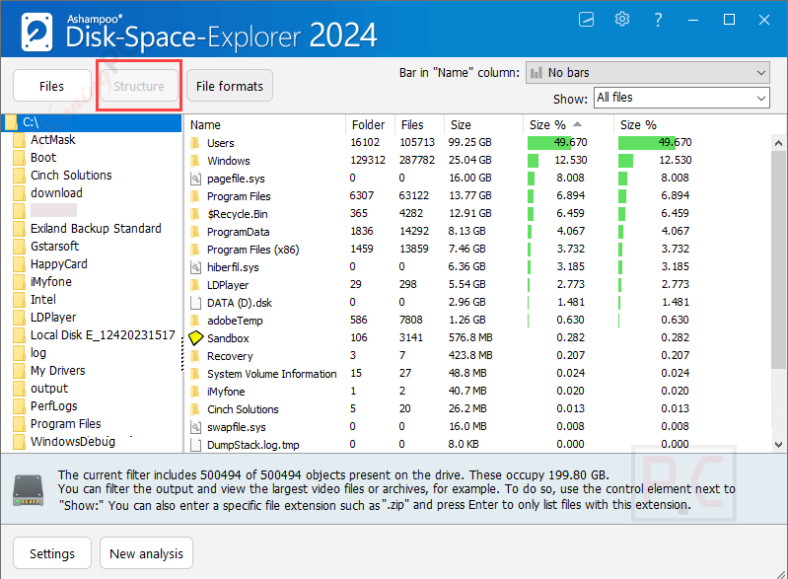Image resolution: width=788 pixels, height=579 pixels.
Task: Click the ProgramData folder icon in list
Action: tap(195, 232)
